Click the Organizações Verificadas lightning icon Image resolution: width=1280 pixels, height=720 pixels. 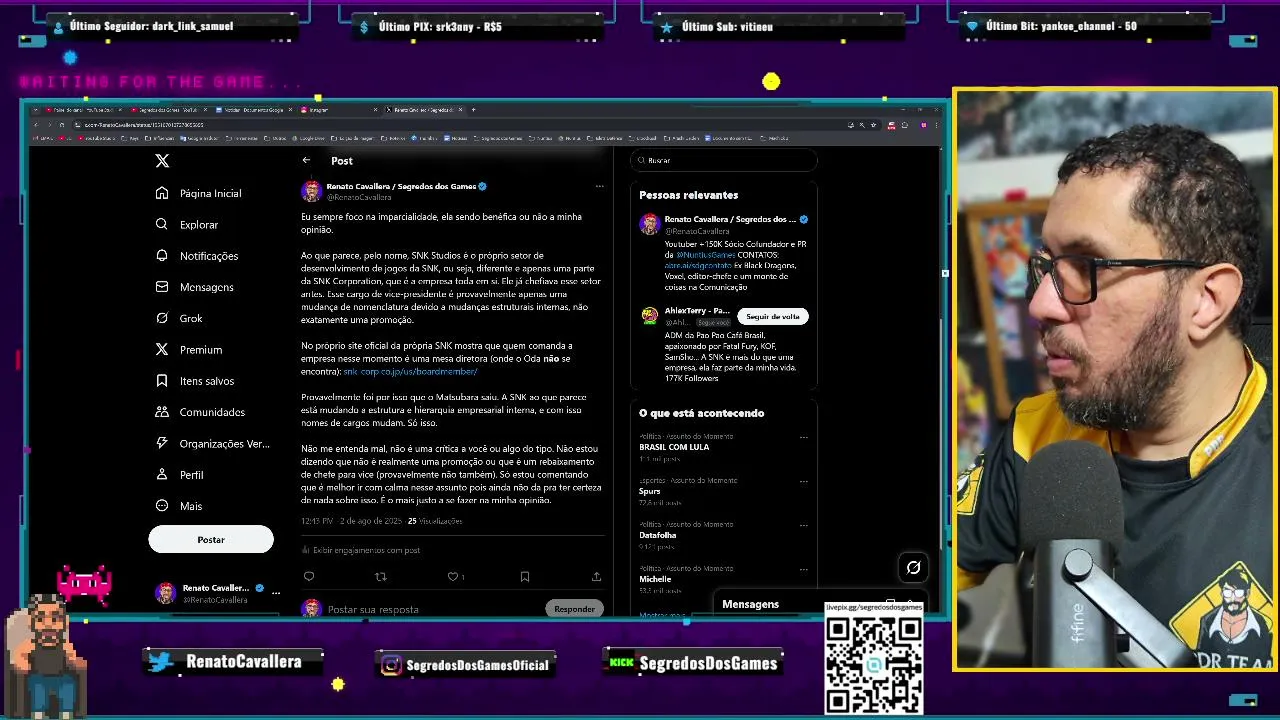(162, 443)
